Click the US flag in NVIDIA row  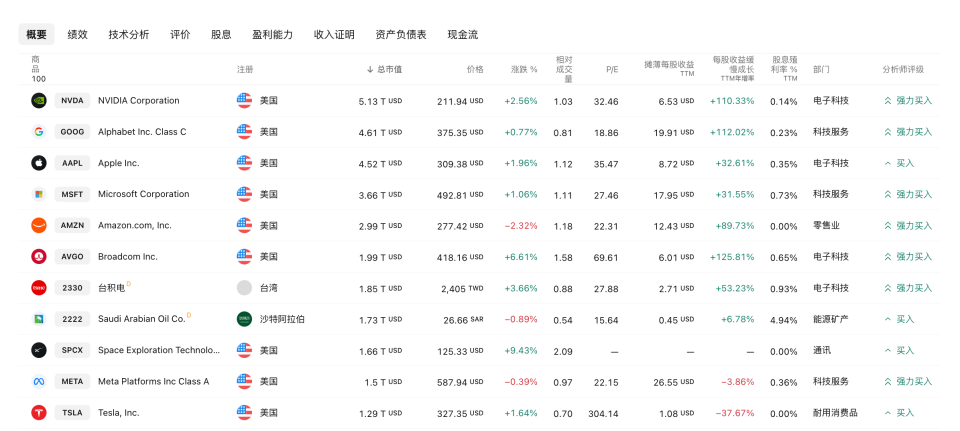[244, 100]
